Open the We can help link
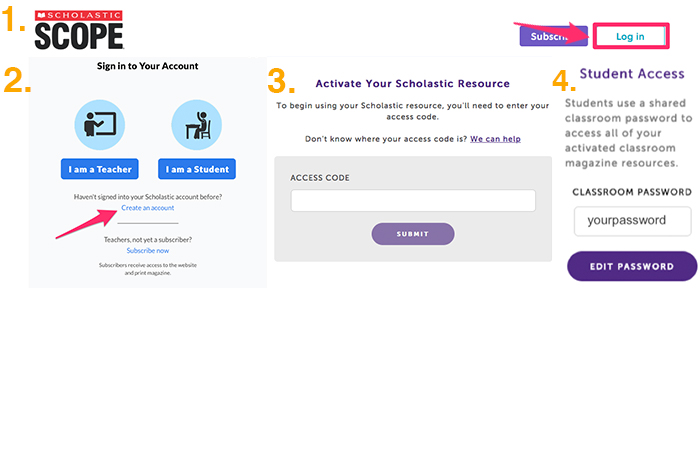This screenshot has width=700, height=452. pos(496,139)
